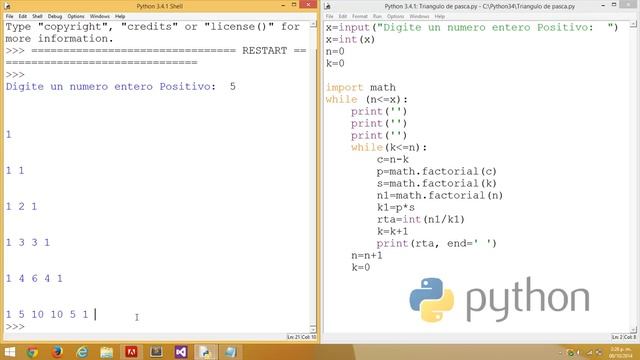Click code line 'c=n-k'
Image resolution: width=640 pixels, height=360 pixels.
393,159
